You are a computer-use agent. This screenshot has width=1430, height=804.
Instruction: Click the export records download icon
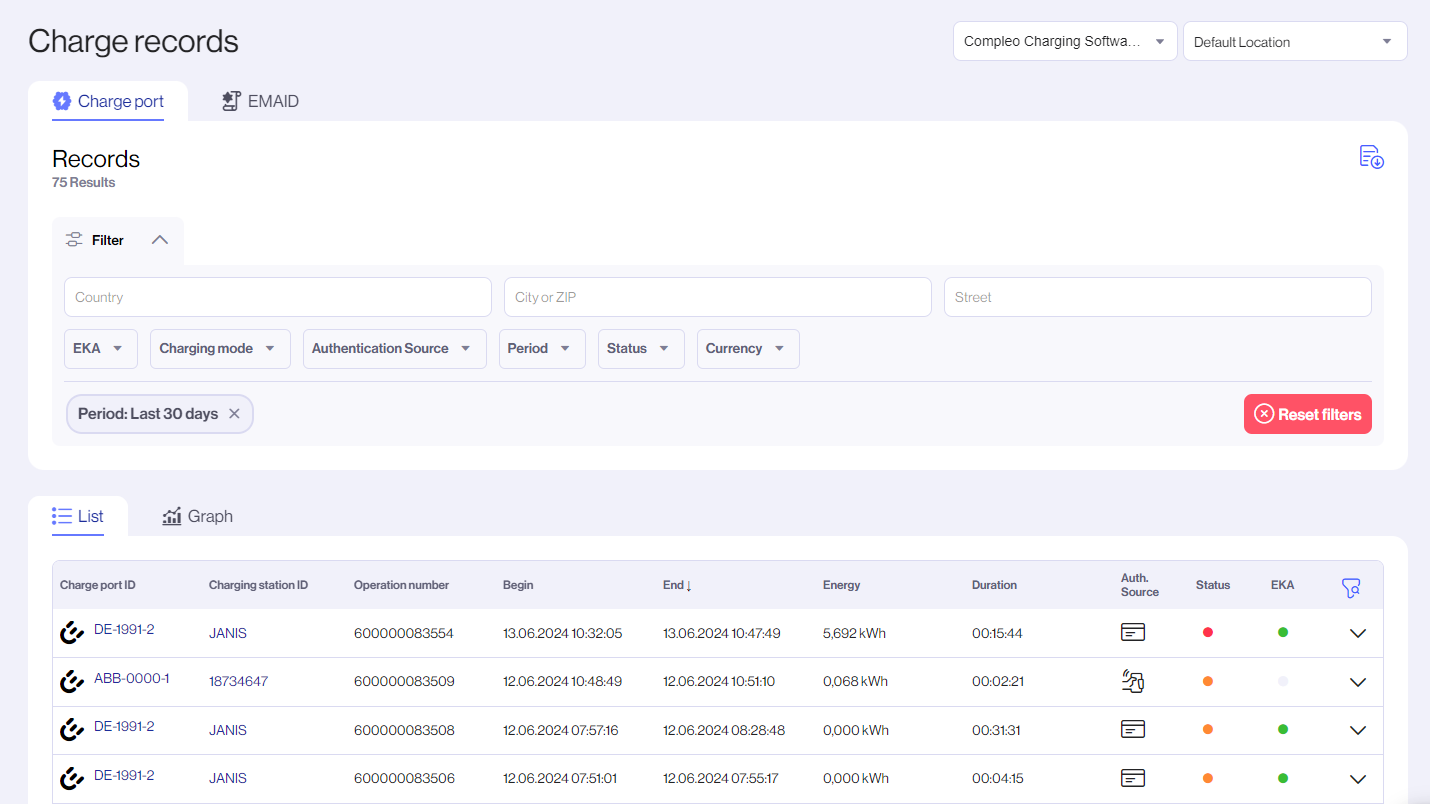click(x=1371, y=157)
